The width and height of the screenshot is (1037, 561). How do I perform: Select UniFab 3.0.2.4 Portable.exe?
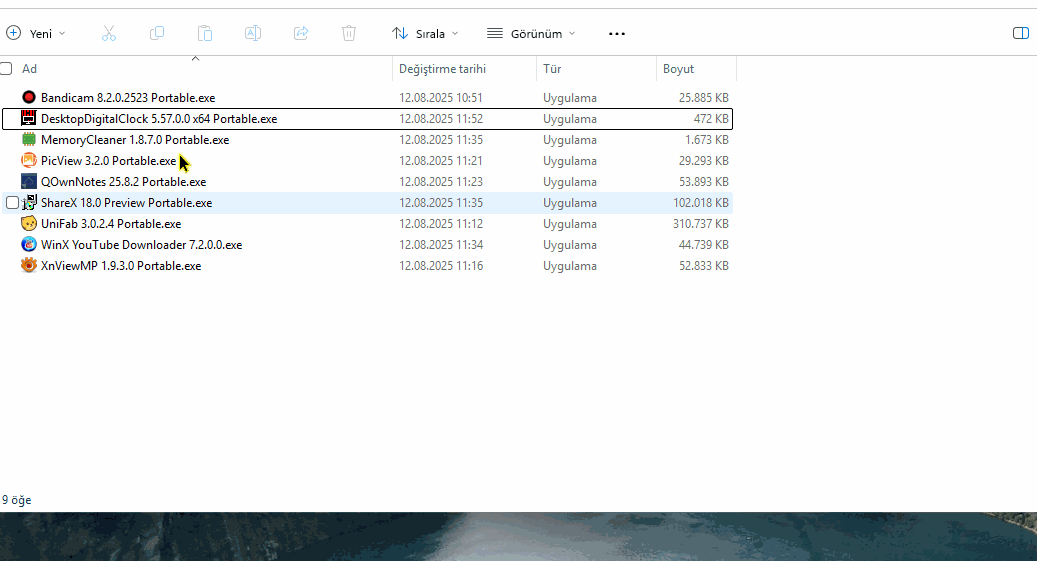pos(111,224)
